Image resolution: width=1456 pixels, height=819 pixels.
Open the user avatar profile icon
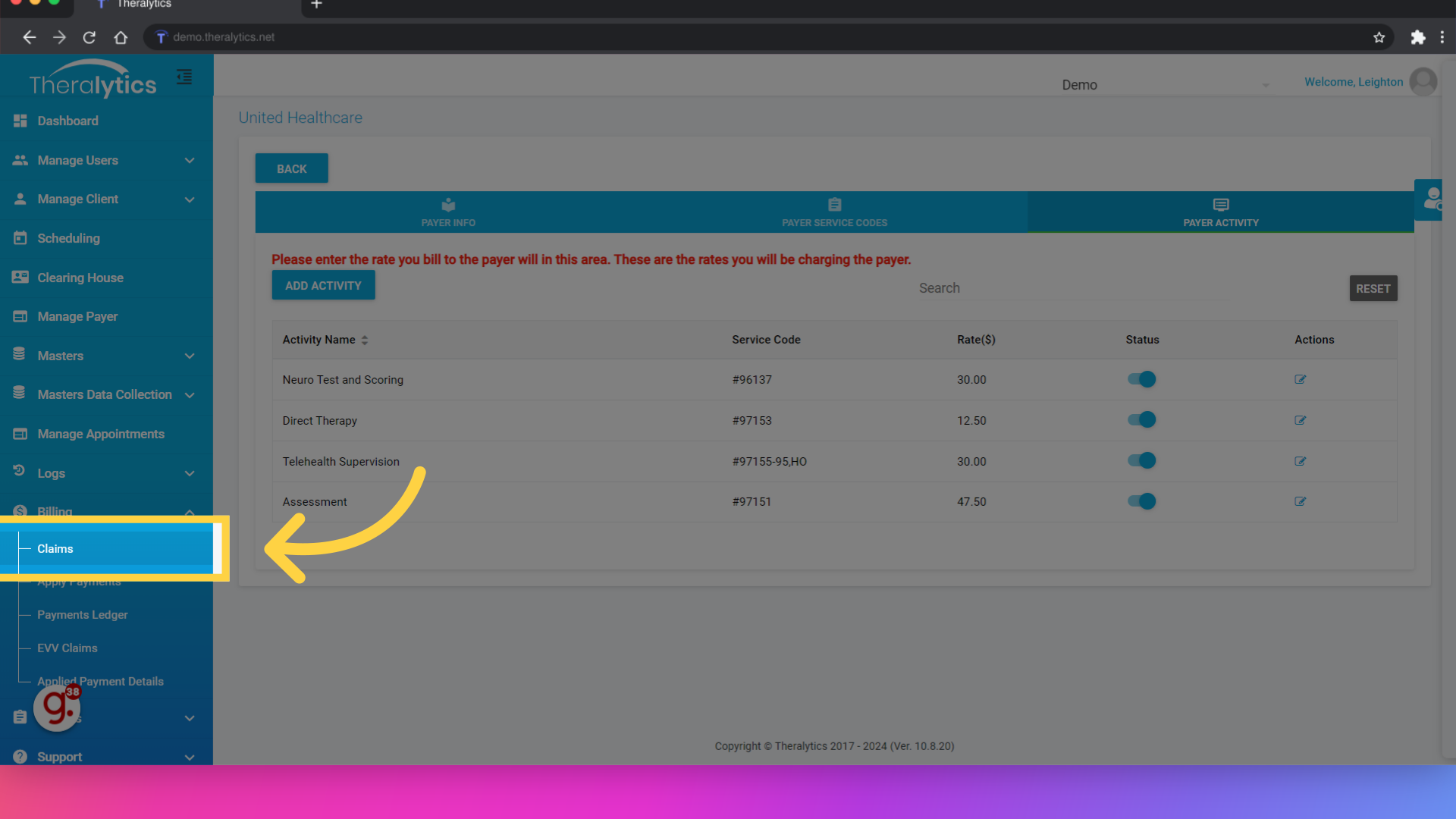1423,82
